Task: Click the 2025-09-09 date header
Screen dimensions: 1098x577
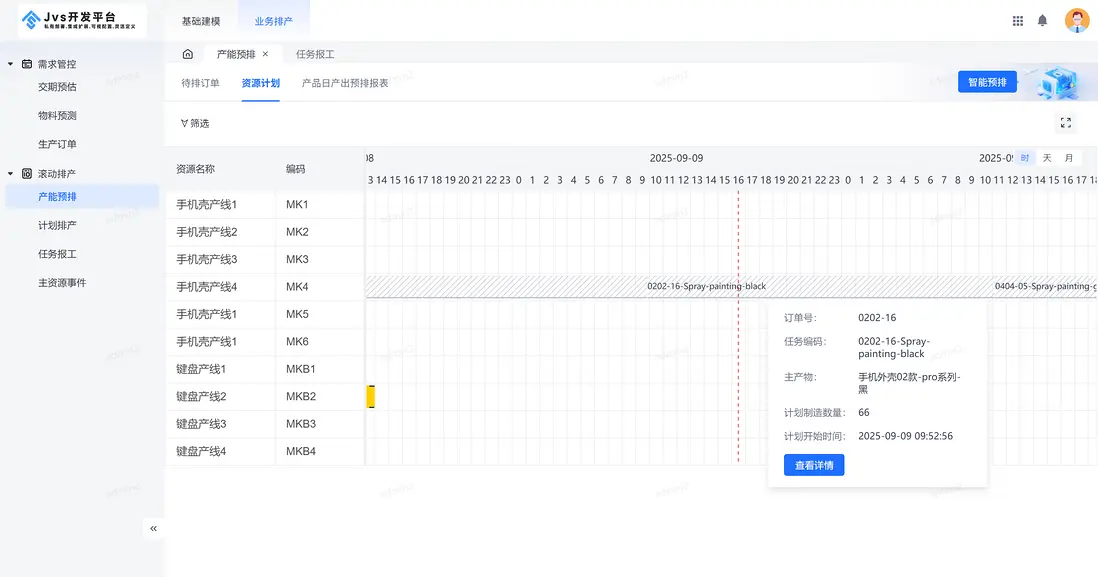Action: pos(676,158)
